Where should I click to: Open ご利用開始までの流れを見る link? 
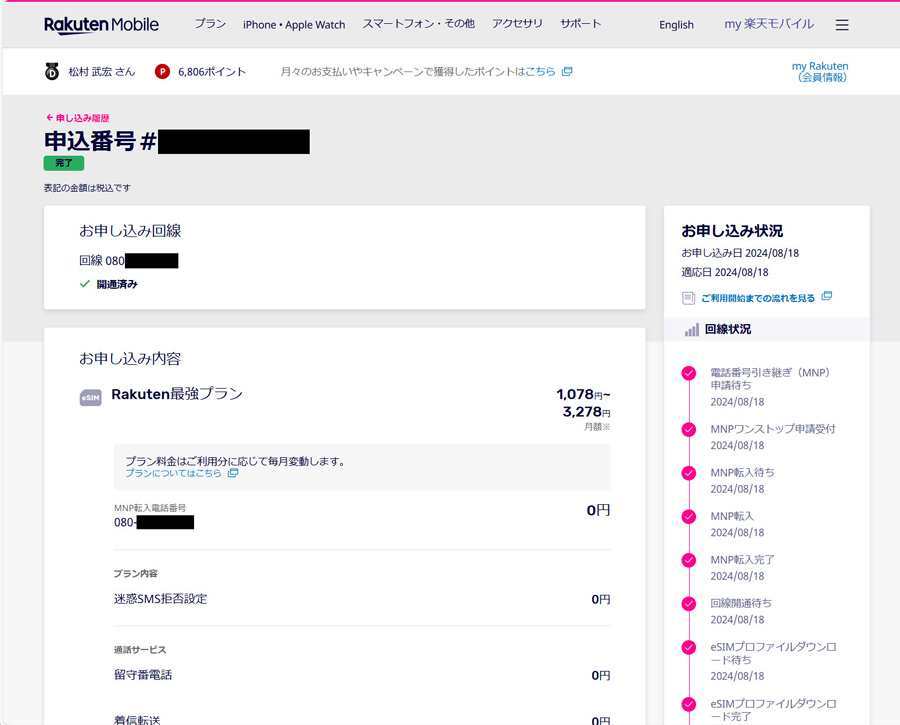[758, 298]
